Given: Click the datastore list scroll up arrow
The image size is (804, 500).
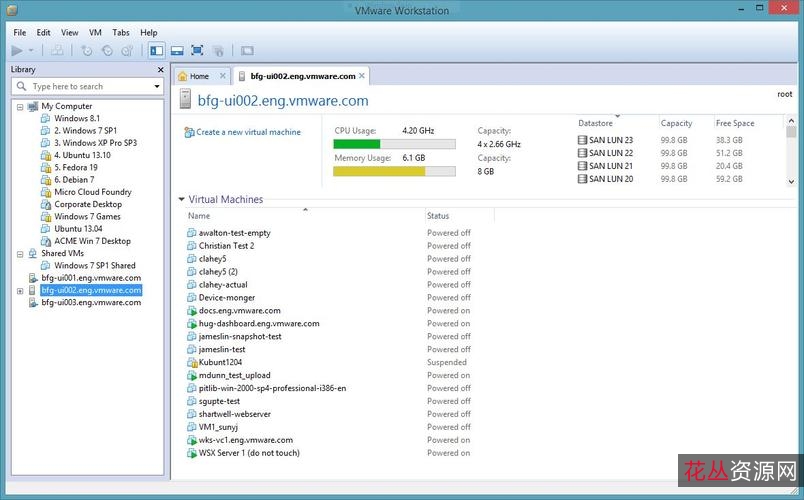Looking at the screenshot, I should click(791, 121).
